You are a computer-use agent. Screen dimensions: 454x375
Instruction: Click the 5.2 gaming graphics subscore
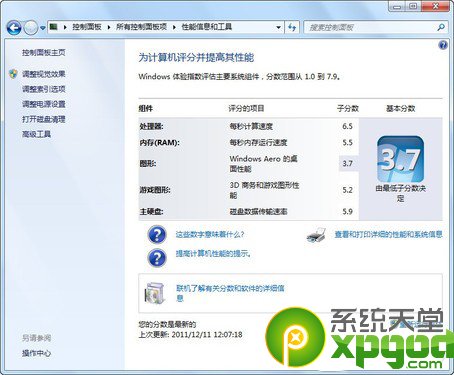pyautogui.click(x=347, y=190)
